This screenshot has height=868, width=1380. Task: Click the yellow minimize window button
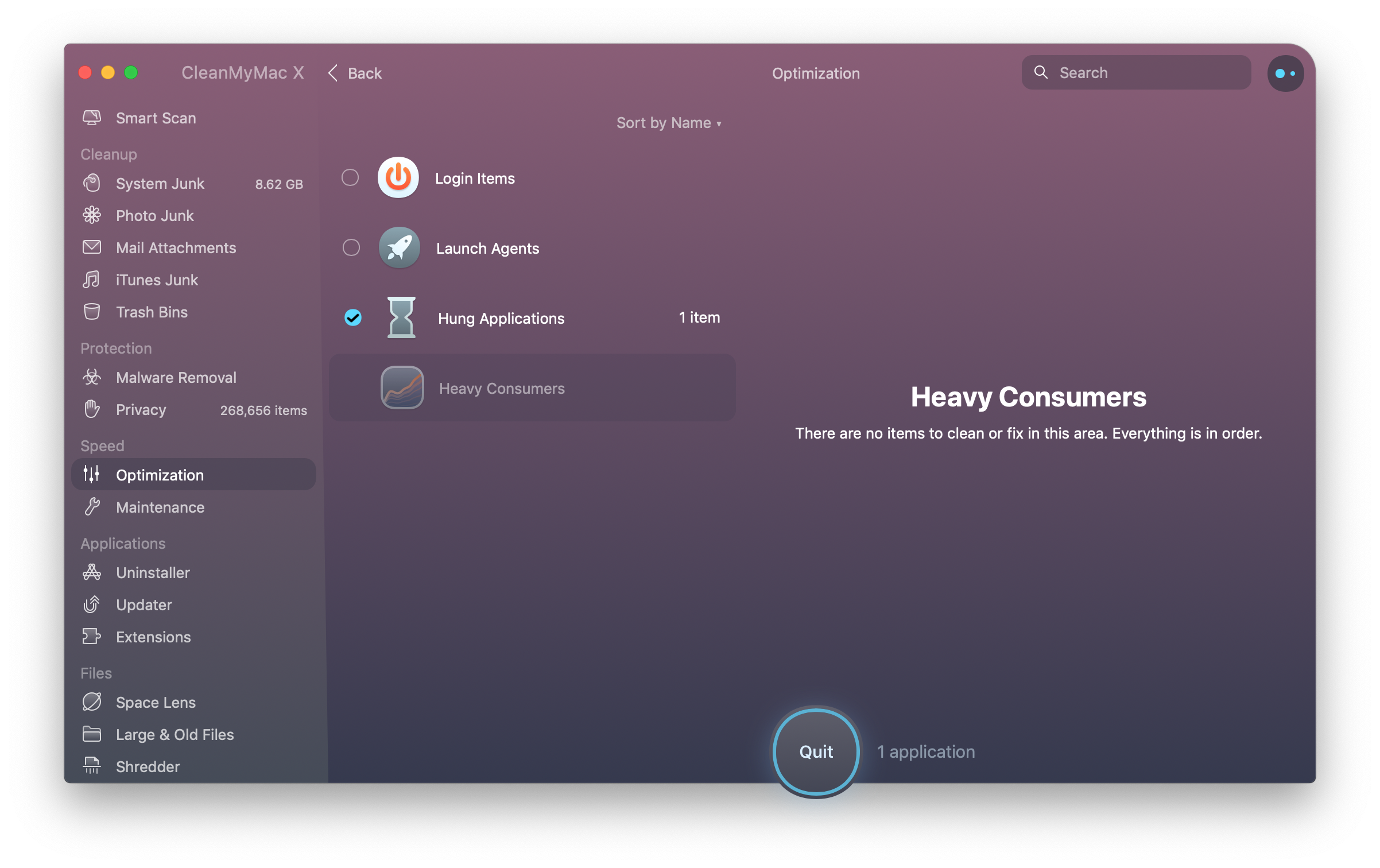point(108,72)
